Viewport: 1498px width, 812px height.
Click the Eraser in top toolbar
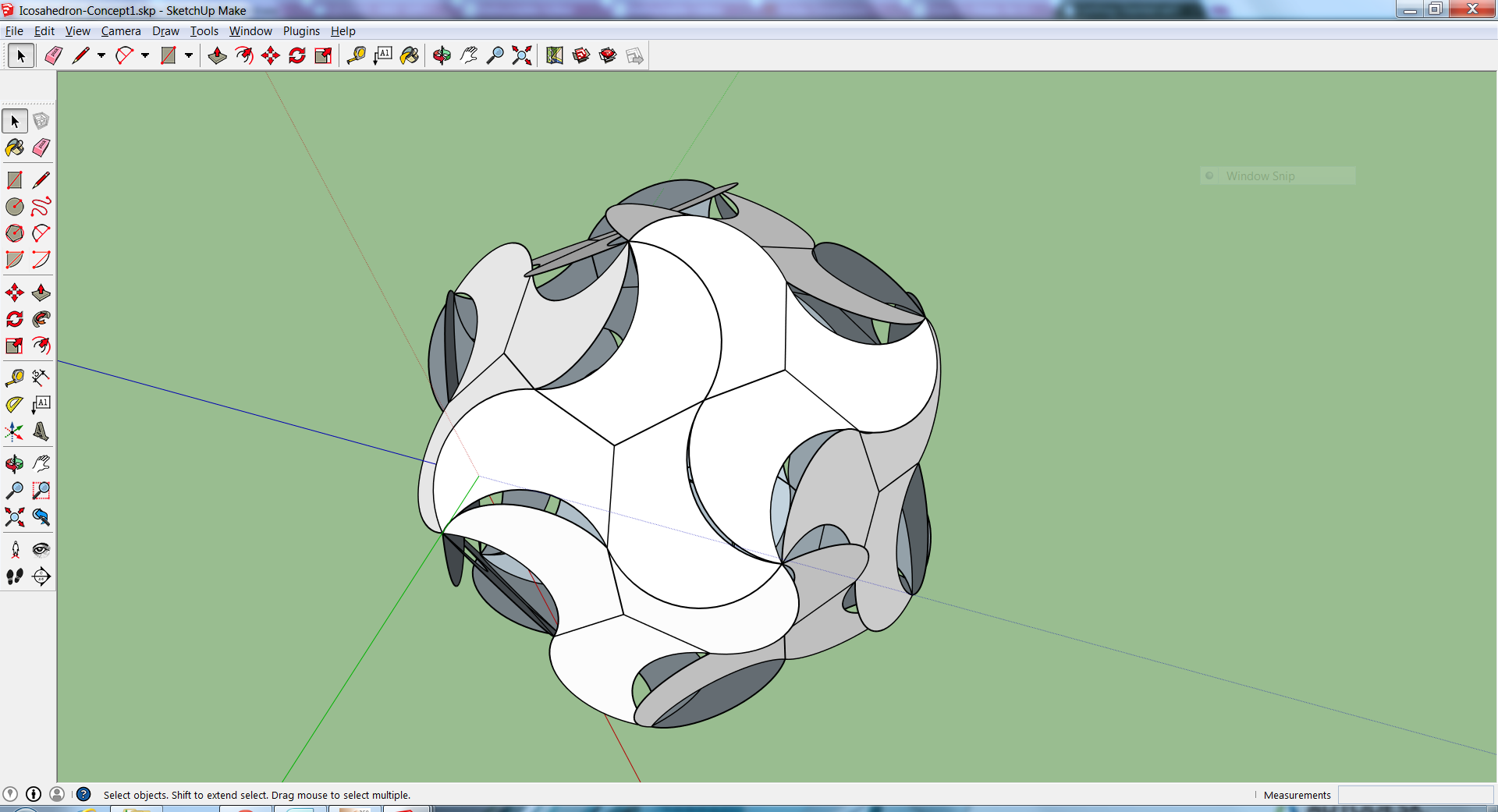click(x=54, y=55)
